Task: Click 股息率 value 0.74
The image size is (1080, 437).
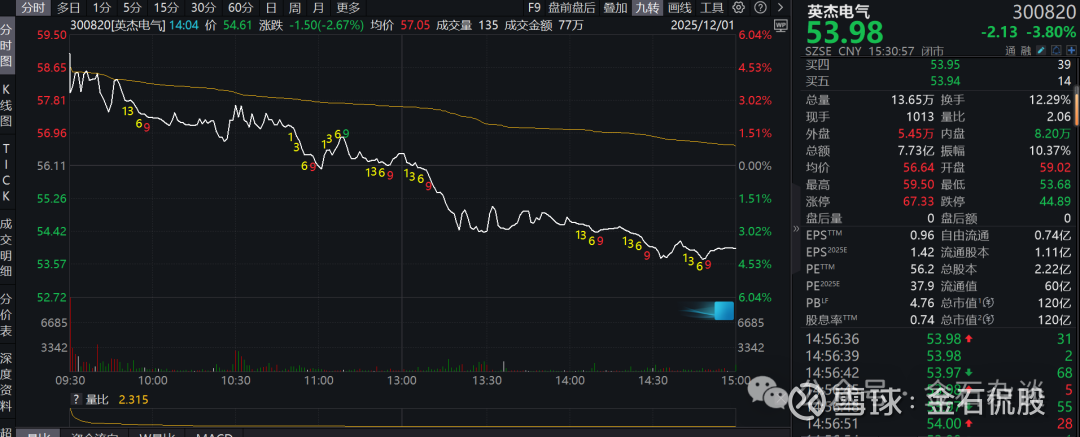Action: pyautogui.click(x=924, y=321)
